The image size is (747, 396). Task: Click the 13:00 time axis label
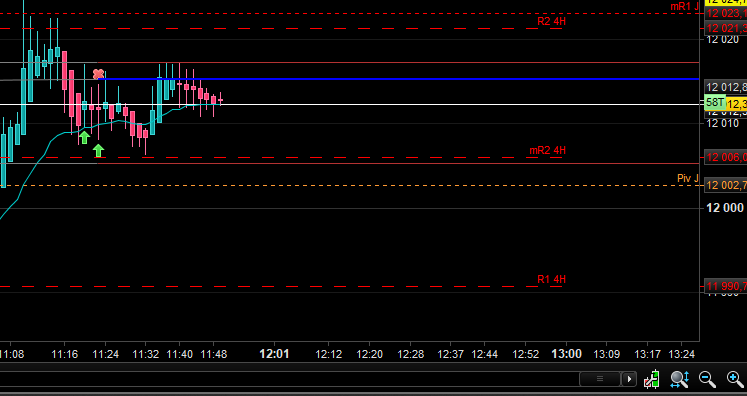pos(566,354)
